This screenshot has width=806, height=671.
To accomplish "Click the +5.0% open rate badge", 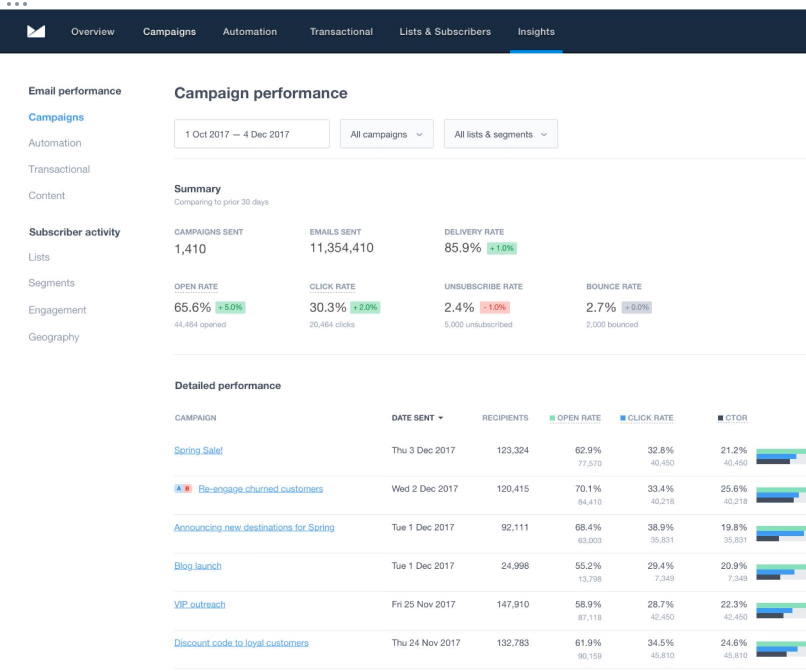I will (x=230, y=307).
